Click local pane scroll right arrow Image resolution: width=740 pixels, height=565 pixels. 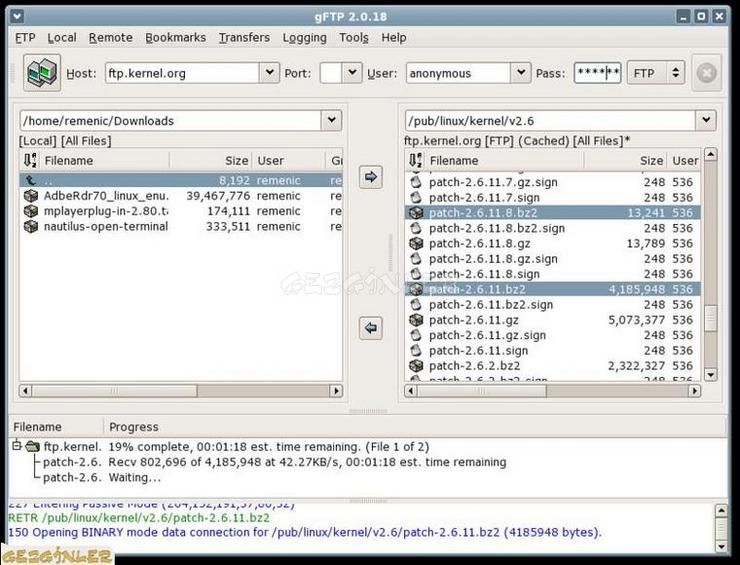336,391
